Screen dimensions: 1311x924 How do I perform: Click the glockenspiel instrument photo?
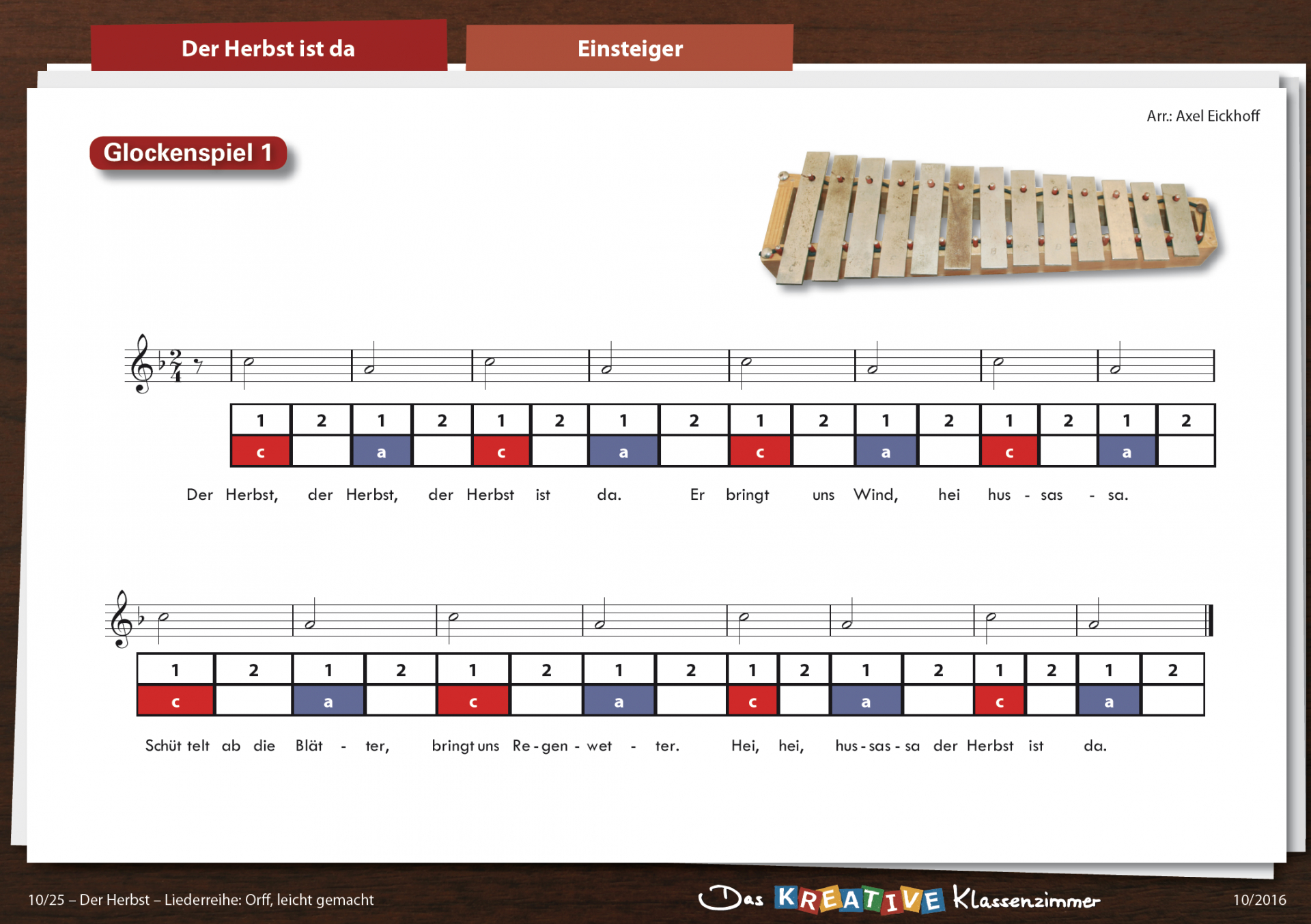coord(990,219)
